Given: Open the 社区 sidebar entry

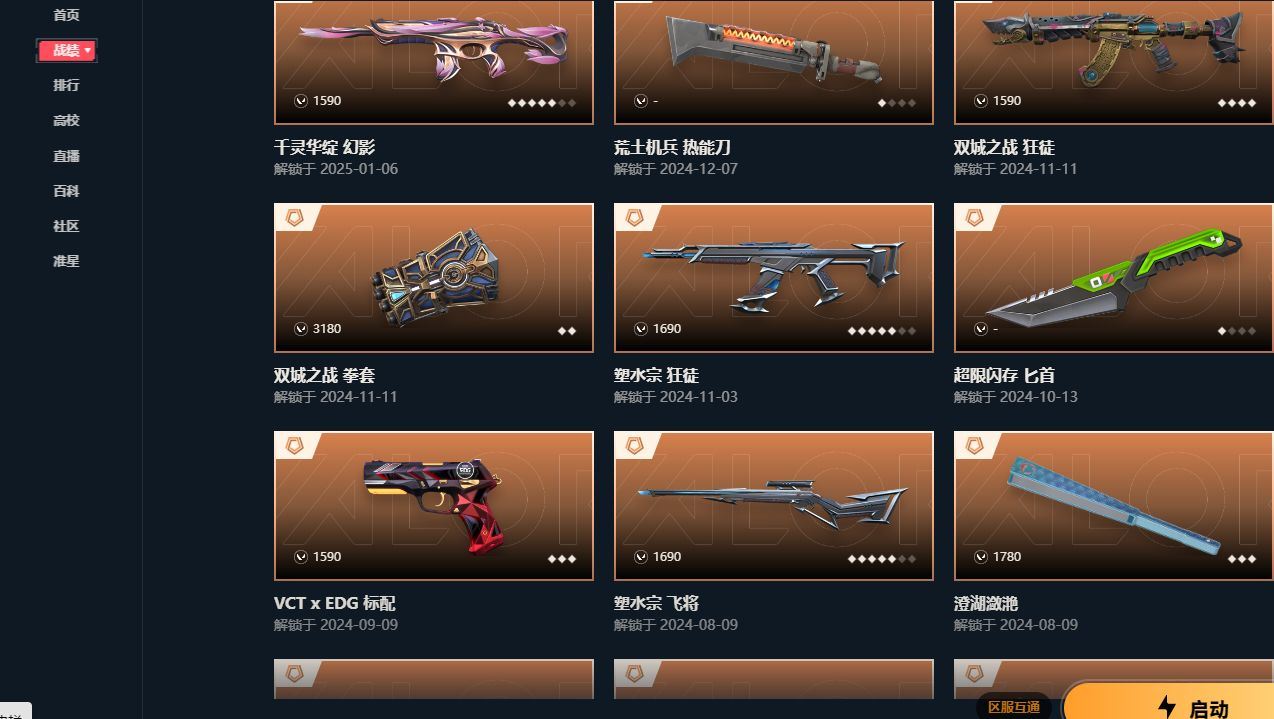Looking at the screenshot, I should pyautogui.click(x=66, y=226).
